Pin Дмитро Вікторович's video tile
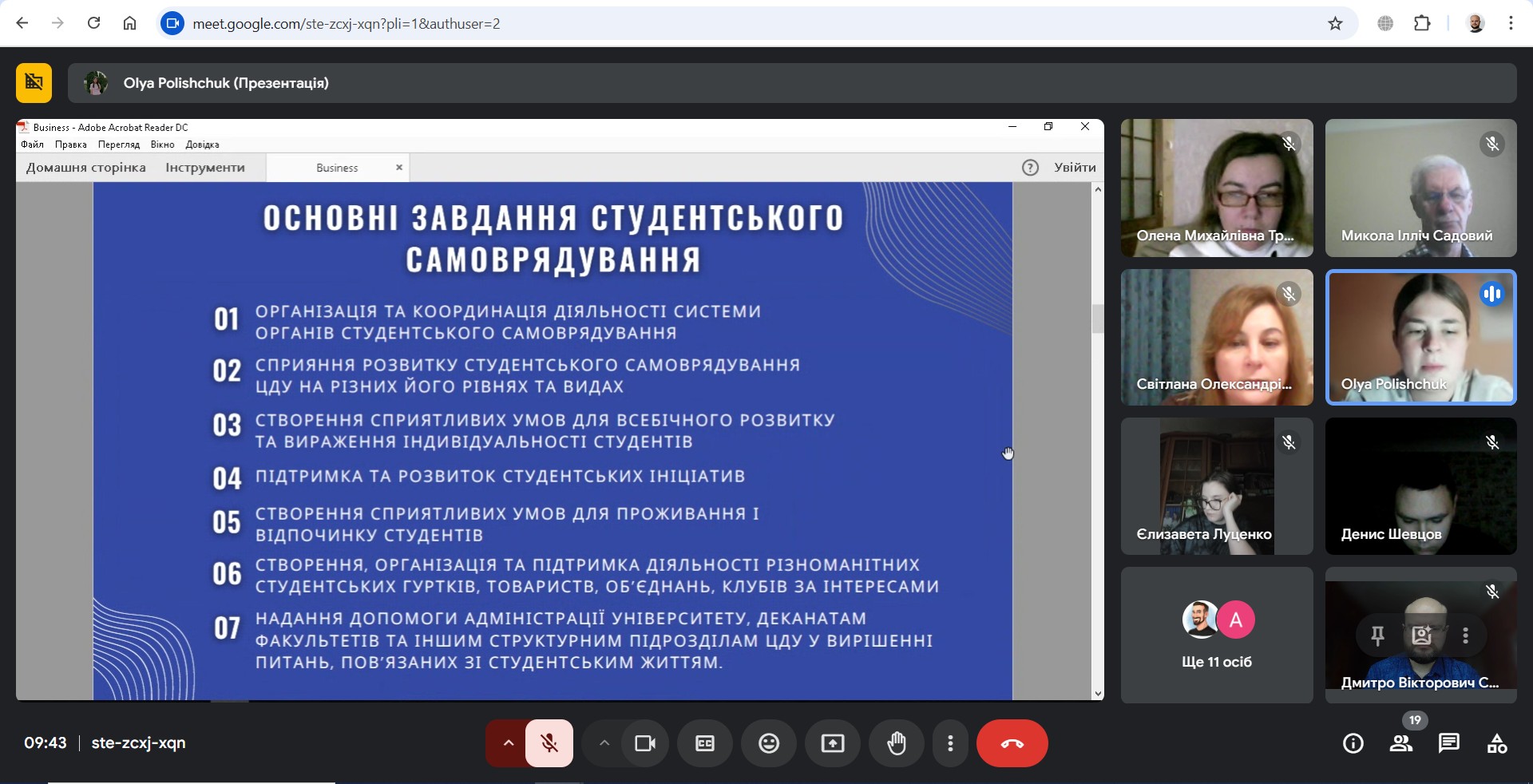Screen dimensions: 1533x784 click(1377, 636)
